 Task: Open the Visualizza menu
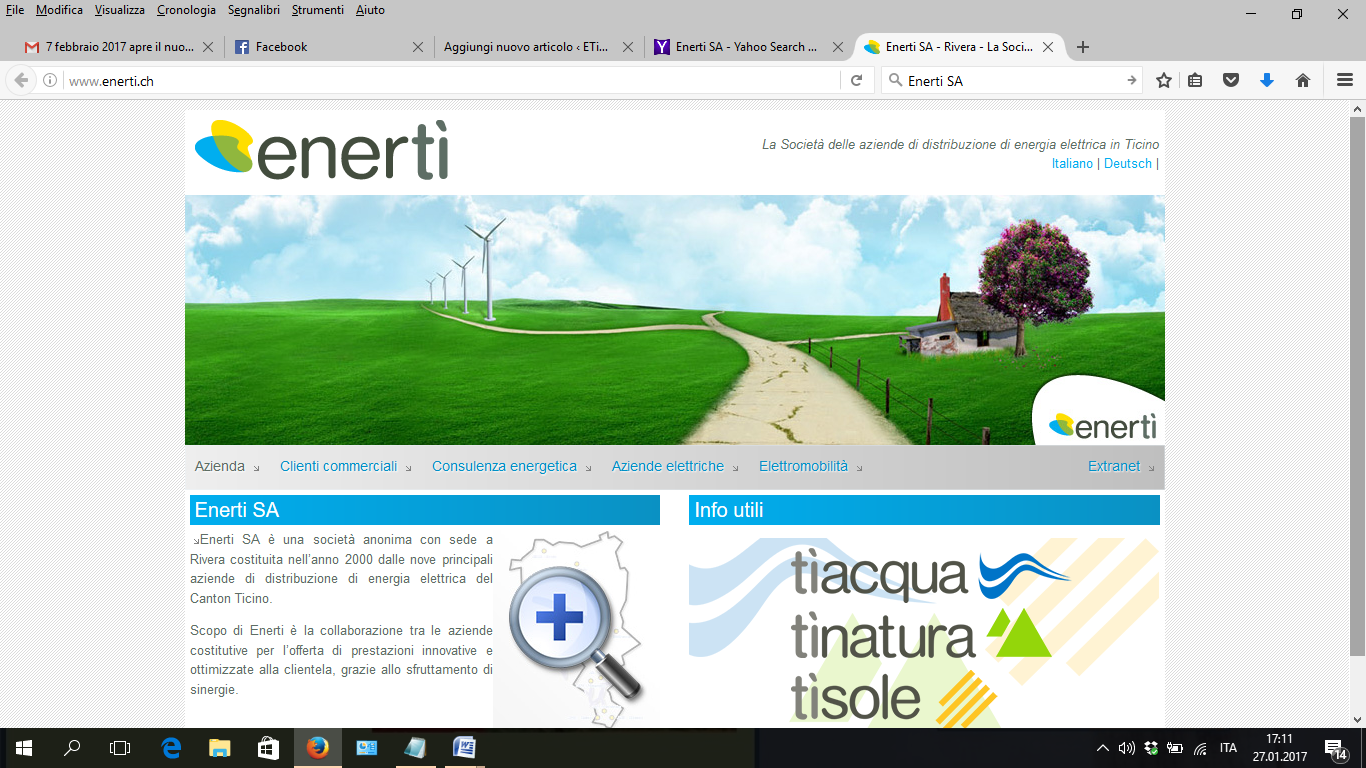tap(120, 10)
